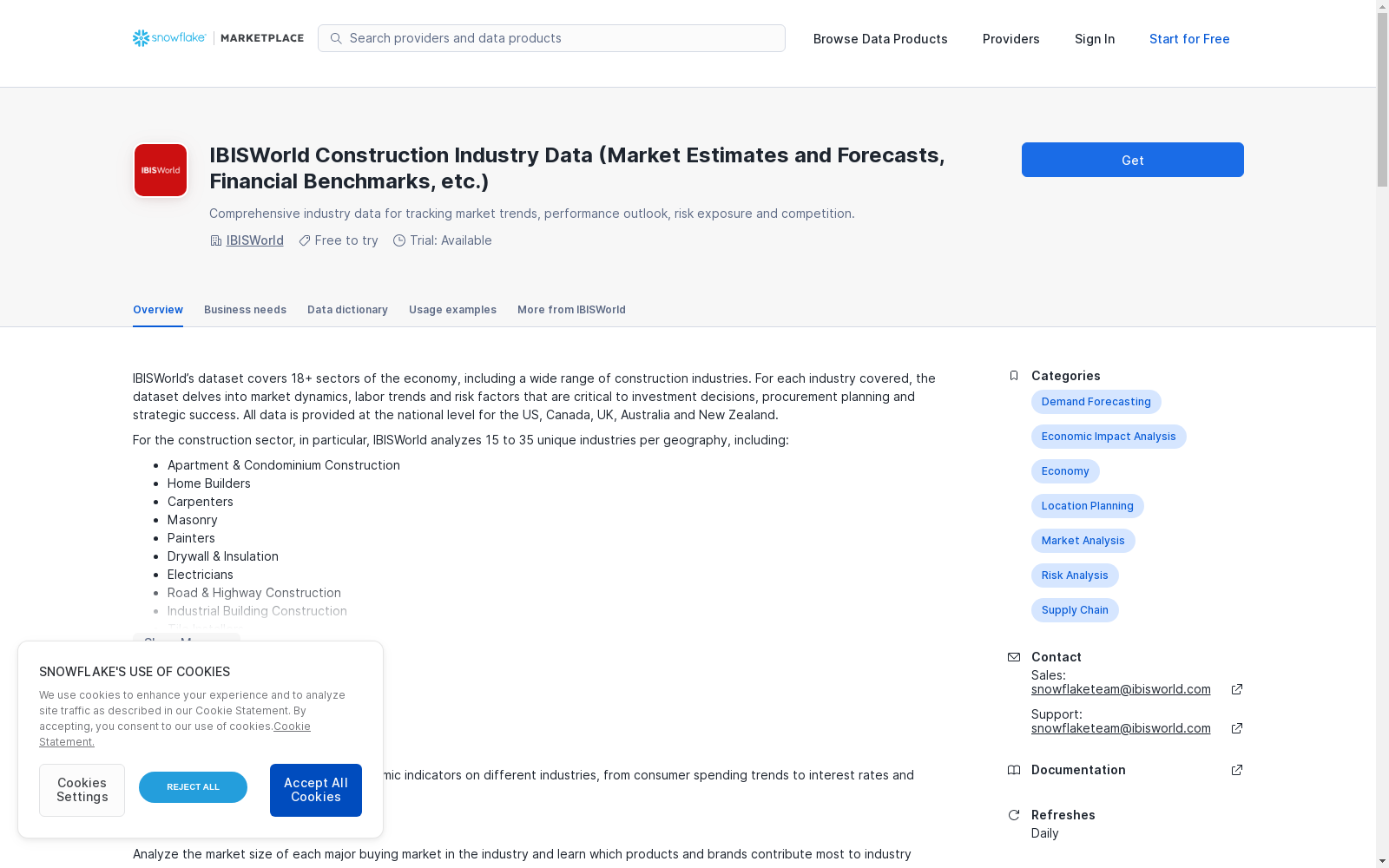This screenshot has width=1389, height=868.
Task: Open the Documentation link text
Action: (x=1078, y=770)
